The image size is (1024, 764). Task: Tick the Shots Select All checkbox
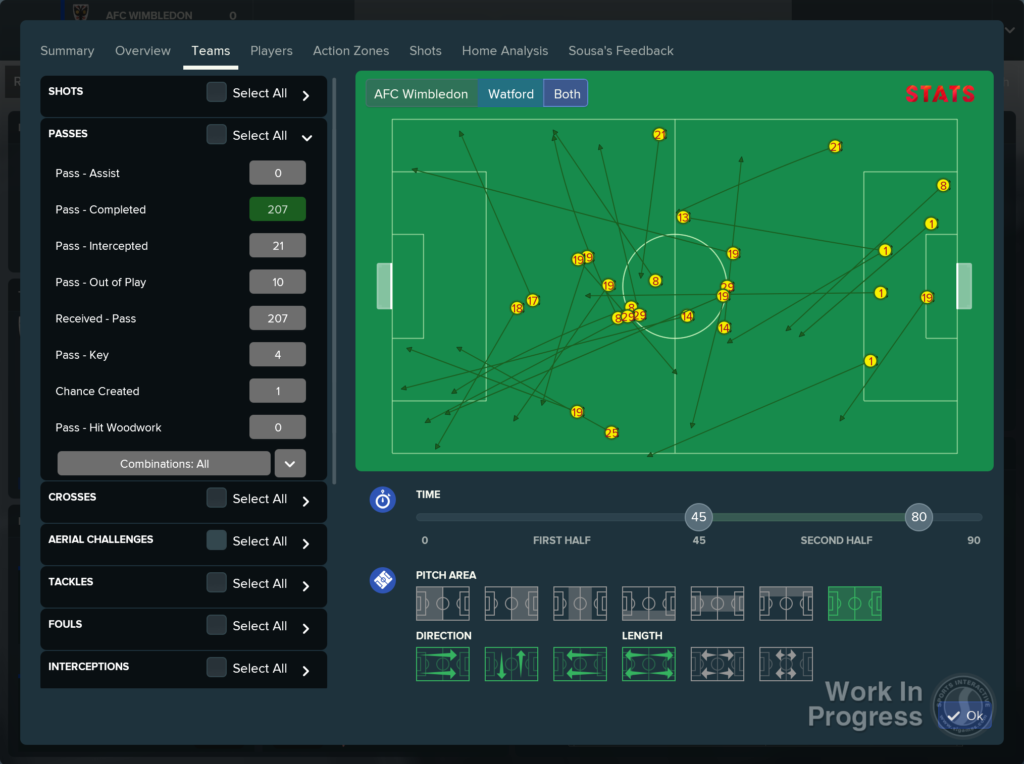click(216, 92)
